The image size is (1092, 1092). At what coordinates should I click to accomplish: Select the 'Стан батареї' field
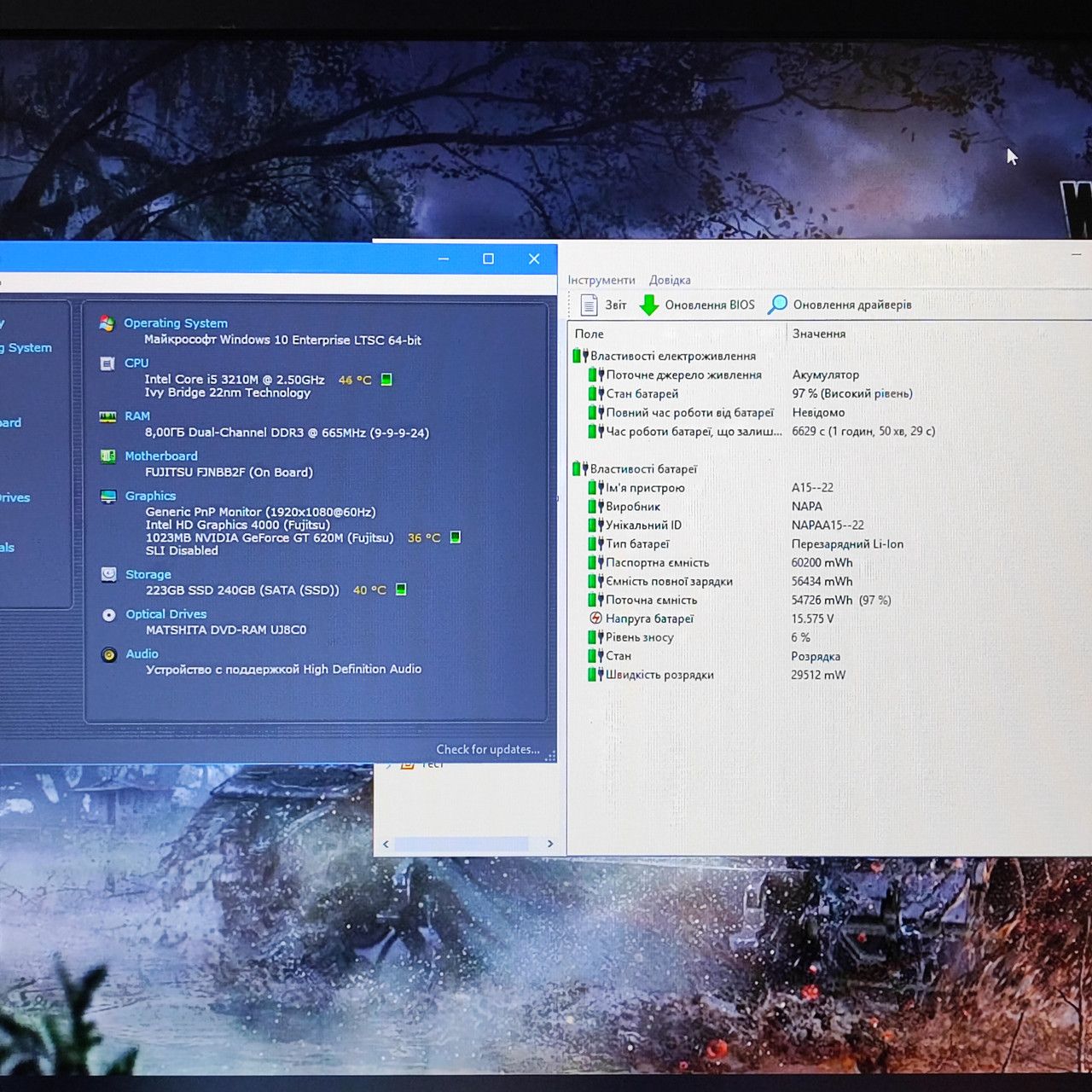click(642, 393)
